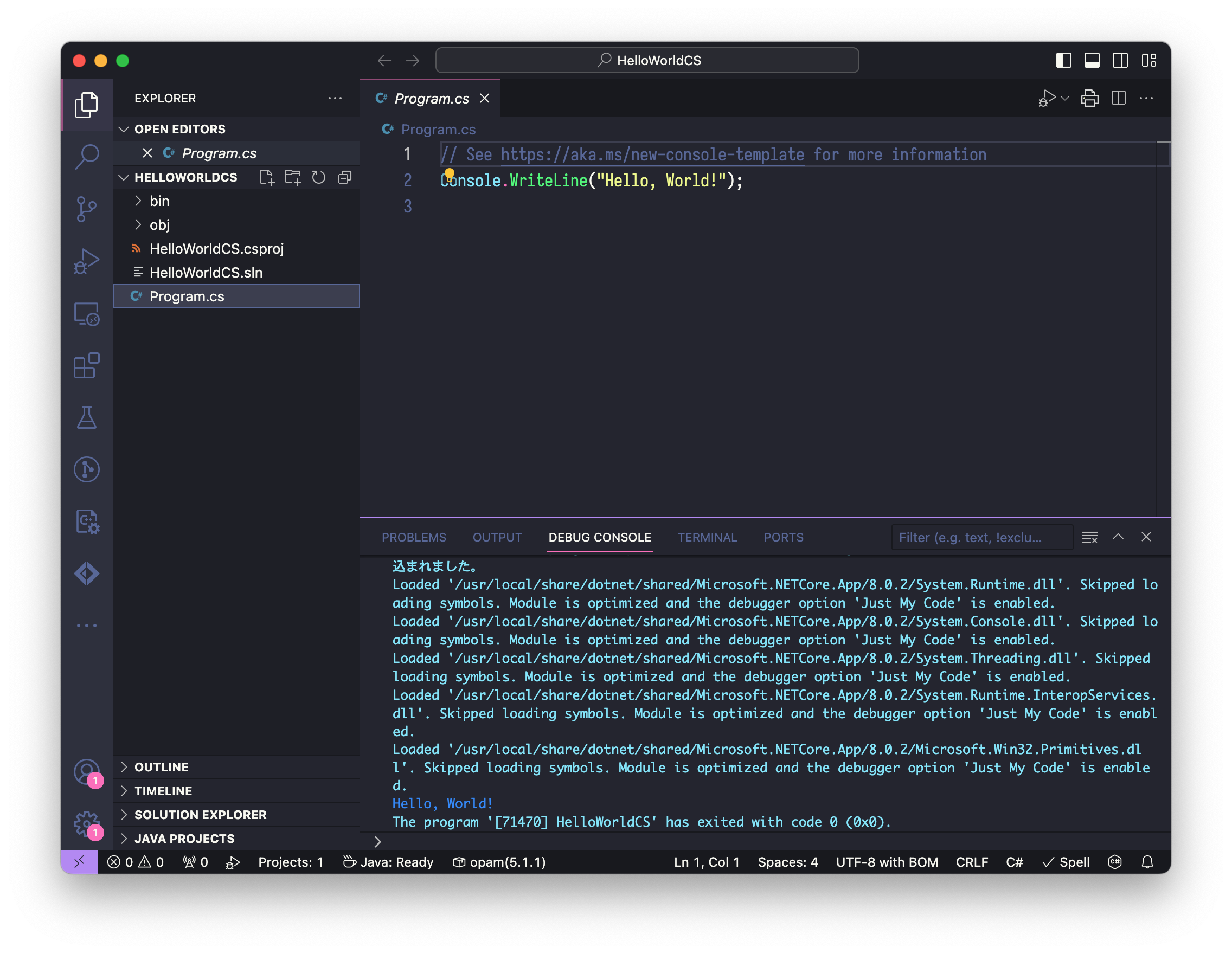
Task: Maximize the panel size with the chevron
Action: 1118,537
